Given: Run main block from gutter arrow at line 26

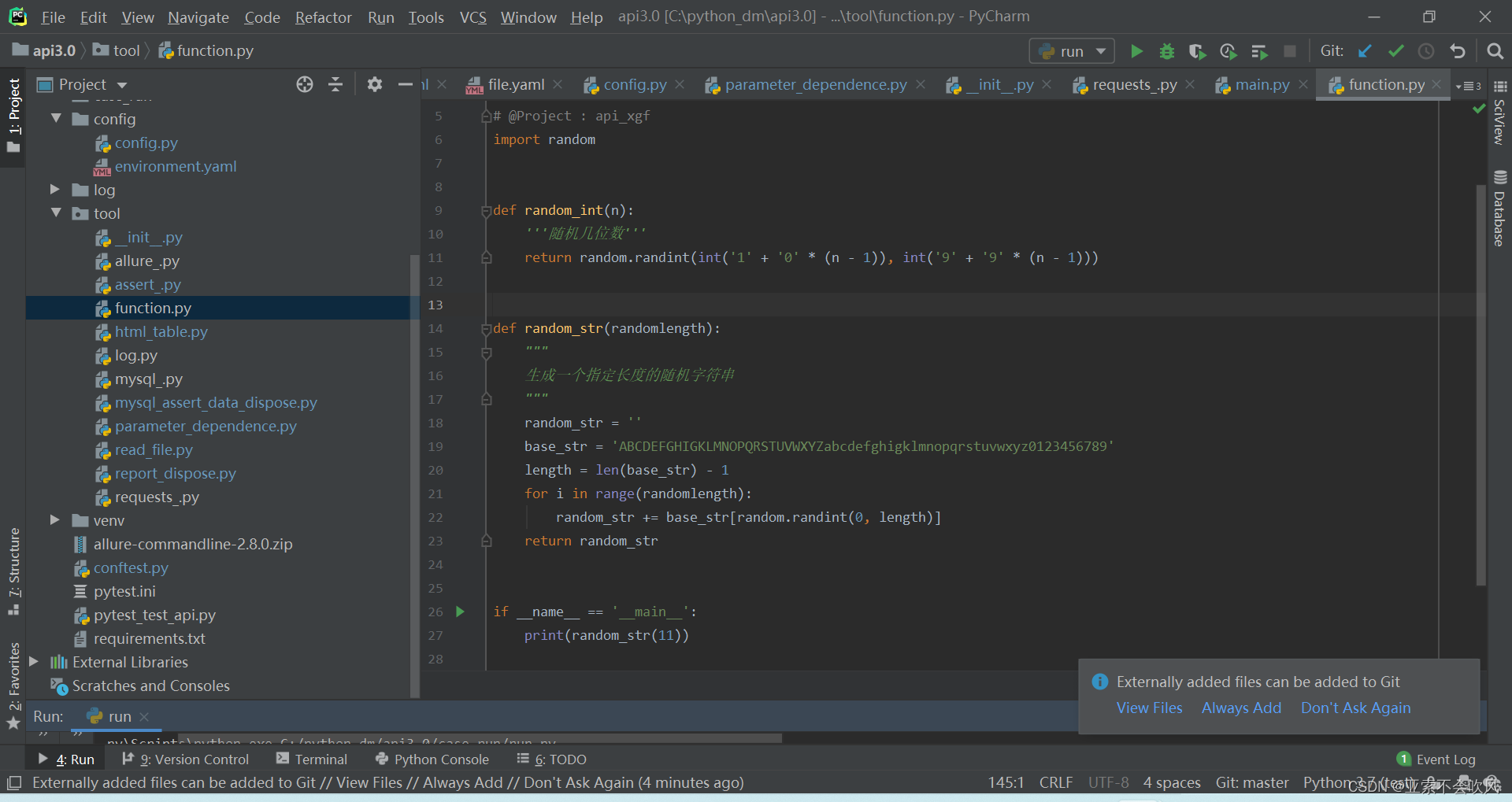Looking at the screenshot, I should (x=460, y=612).
